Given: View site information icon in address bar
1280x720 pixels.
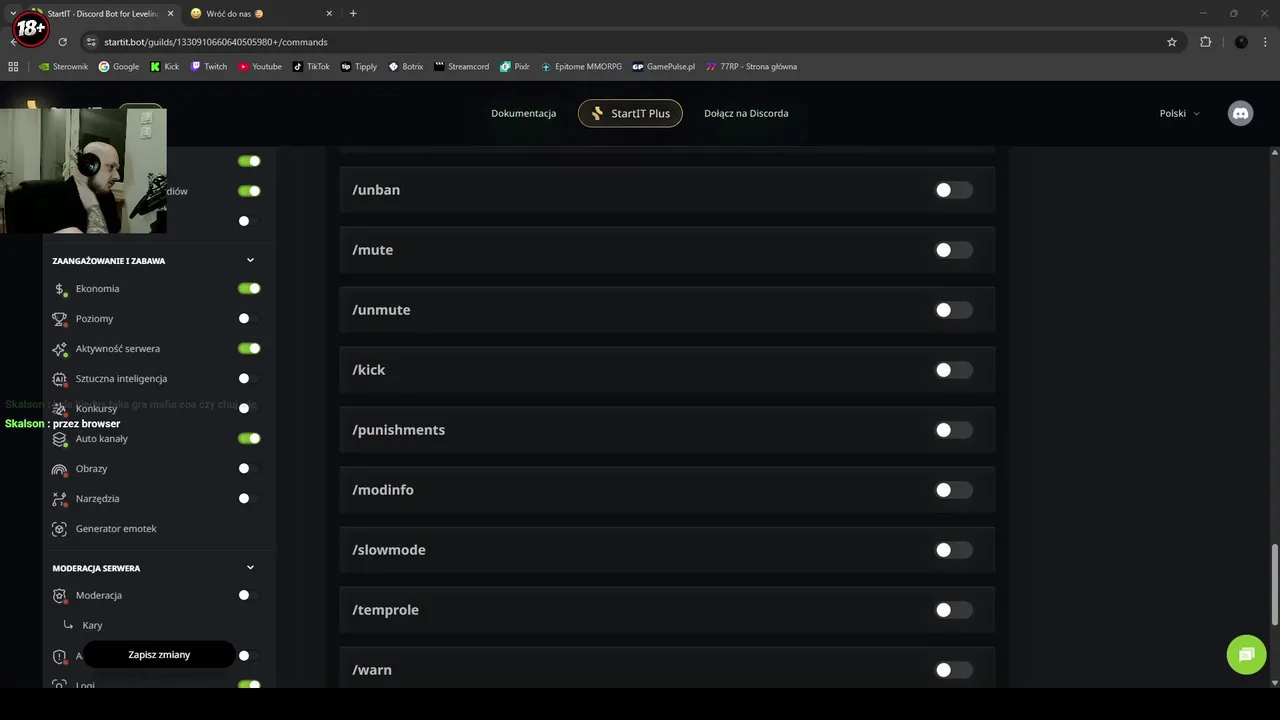Looking at the screenshot, I should pos(91,42).
